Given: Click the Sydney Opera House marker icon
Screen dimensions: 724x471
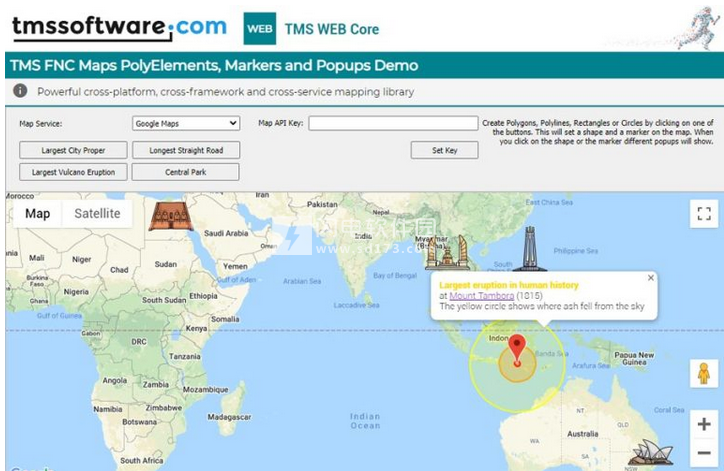Looking at the screenshot, I should tap(651, 453).
